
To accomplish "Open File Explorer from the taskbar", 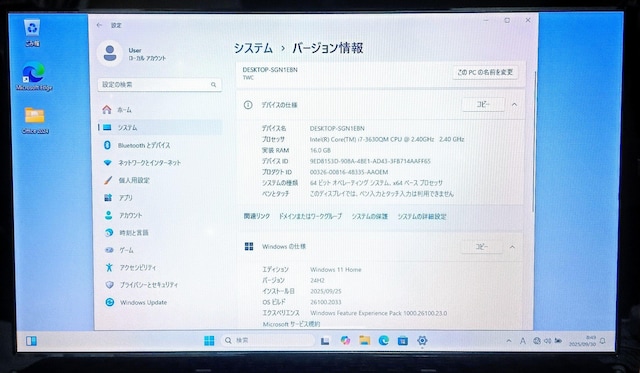I will pyautogui.click(x=364, y=340).
